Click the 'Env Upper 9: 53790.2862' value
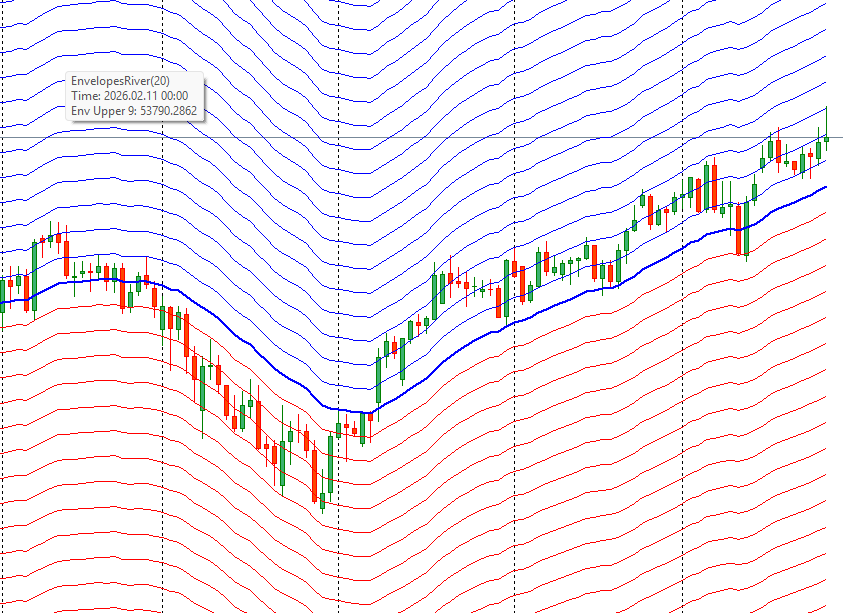 [134, 111]
